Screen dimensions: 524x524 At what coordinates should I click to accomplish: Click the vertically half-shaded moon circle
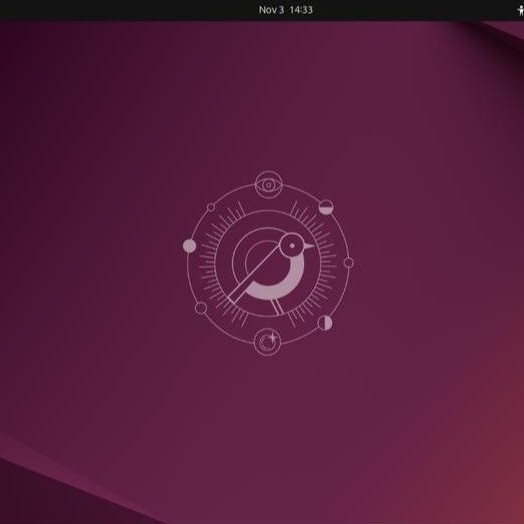pos(324,323)
